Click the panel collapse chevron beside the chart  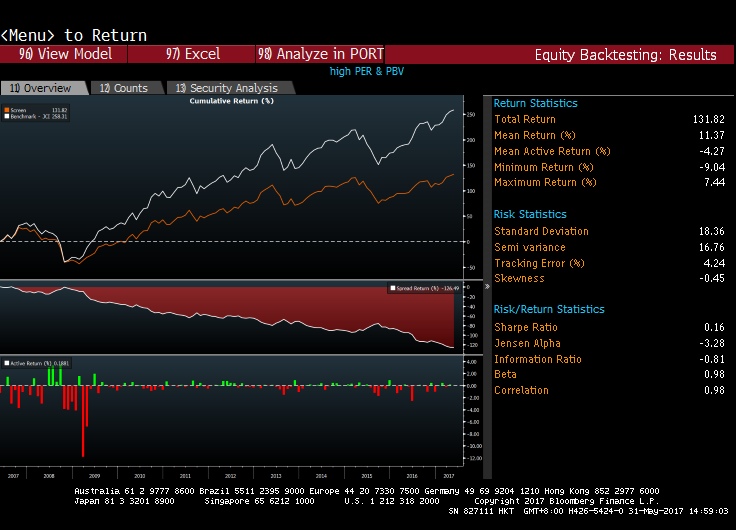tap(487, 286)
